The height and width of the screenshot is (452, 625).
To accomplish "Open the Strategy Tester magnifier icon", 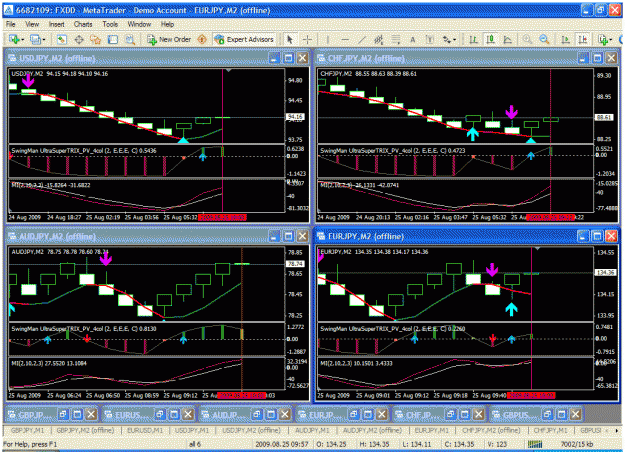I will [130, 39].
